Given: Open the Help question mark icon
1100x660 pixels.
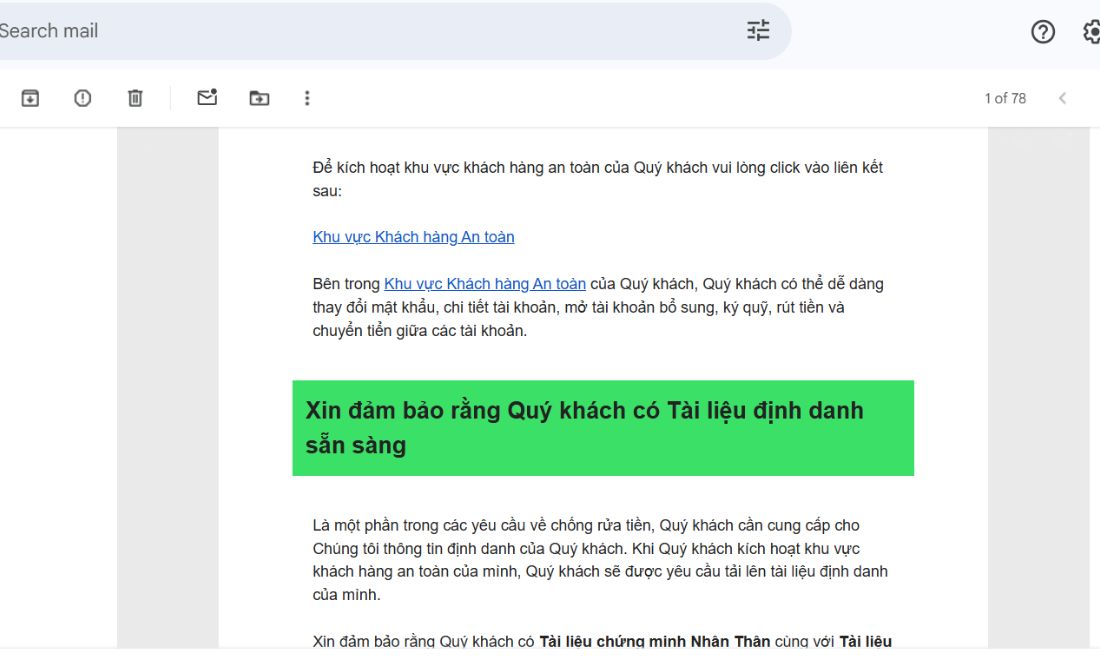Looking at the screenshot, I should (1043, 32).
